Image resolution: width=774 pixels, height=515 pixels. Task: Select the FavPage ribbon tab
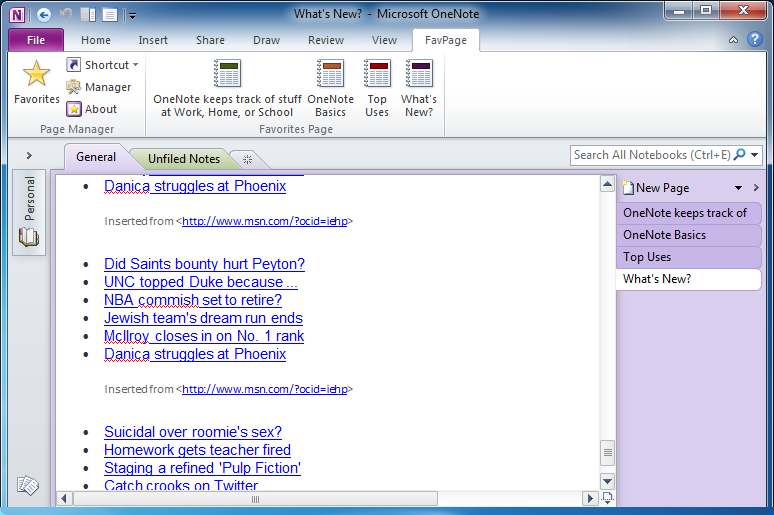point(446,40)
